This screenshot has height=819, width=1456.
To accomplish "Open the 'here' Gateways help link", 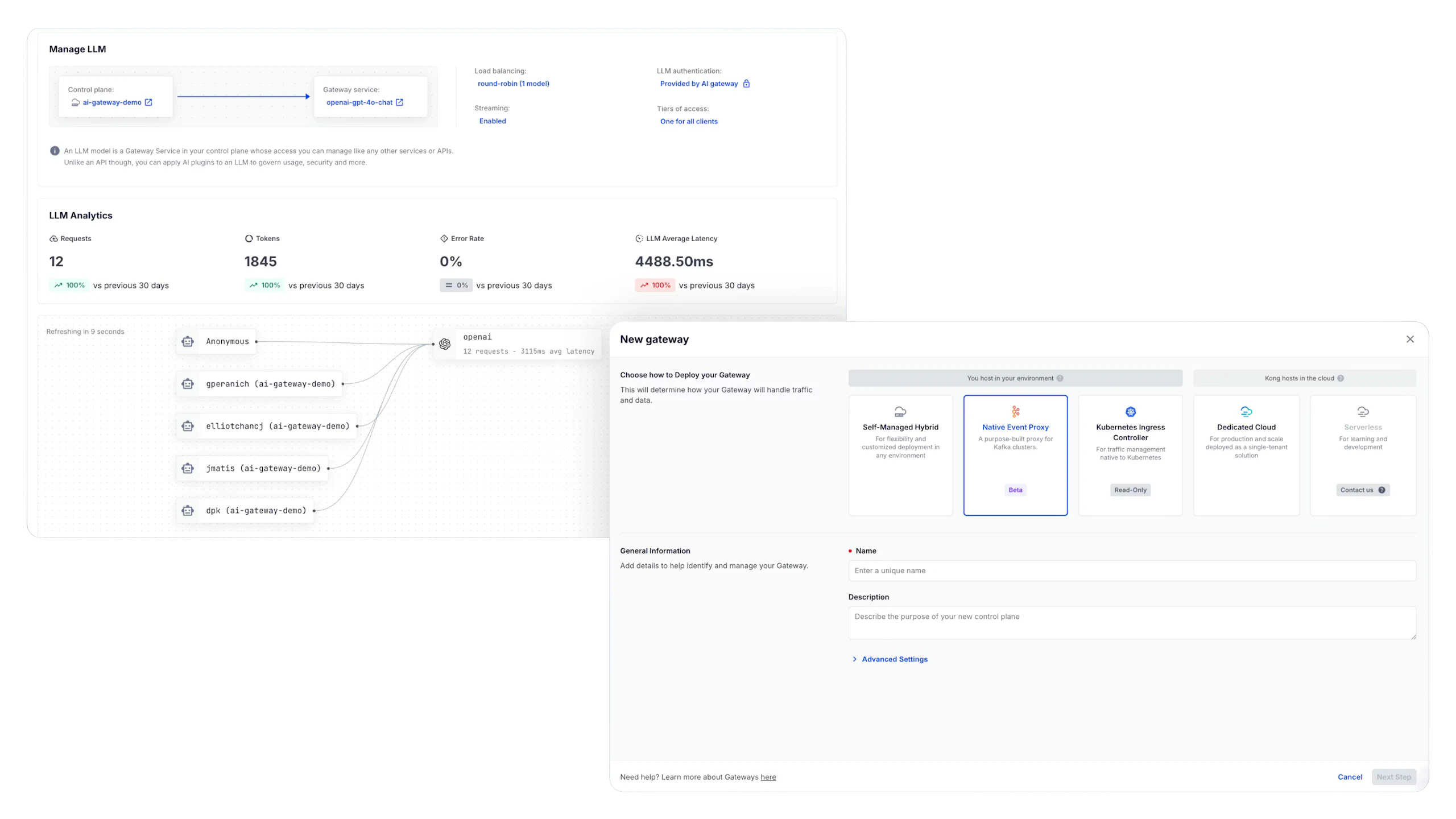I will click(x=768, y=777).
